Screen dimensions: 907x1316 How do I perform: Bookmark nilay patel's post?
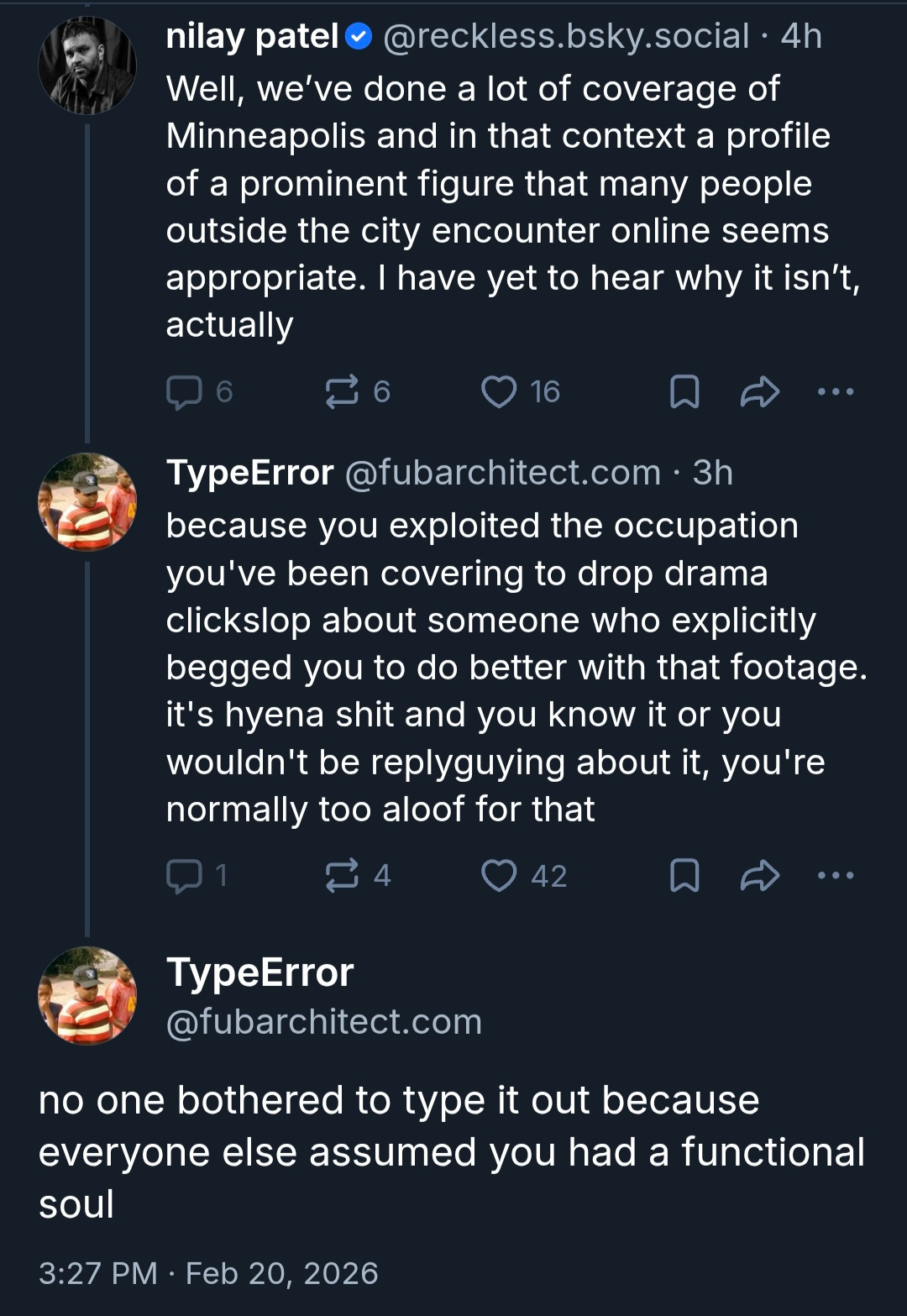click(x=684, y=392)
